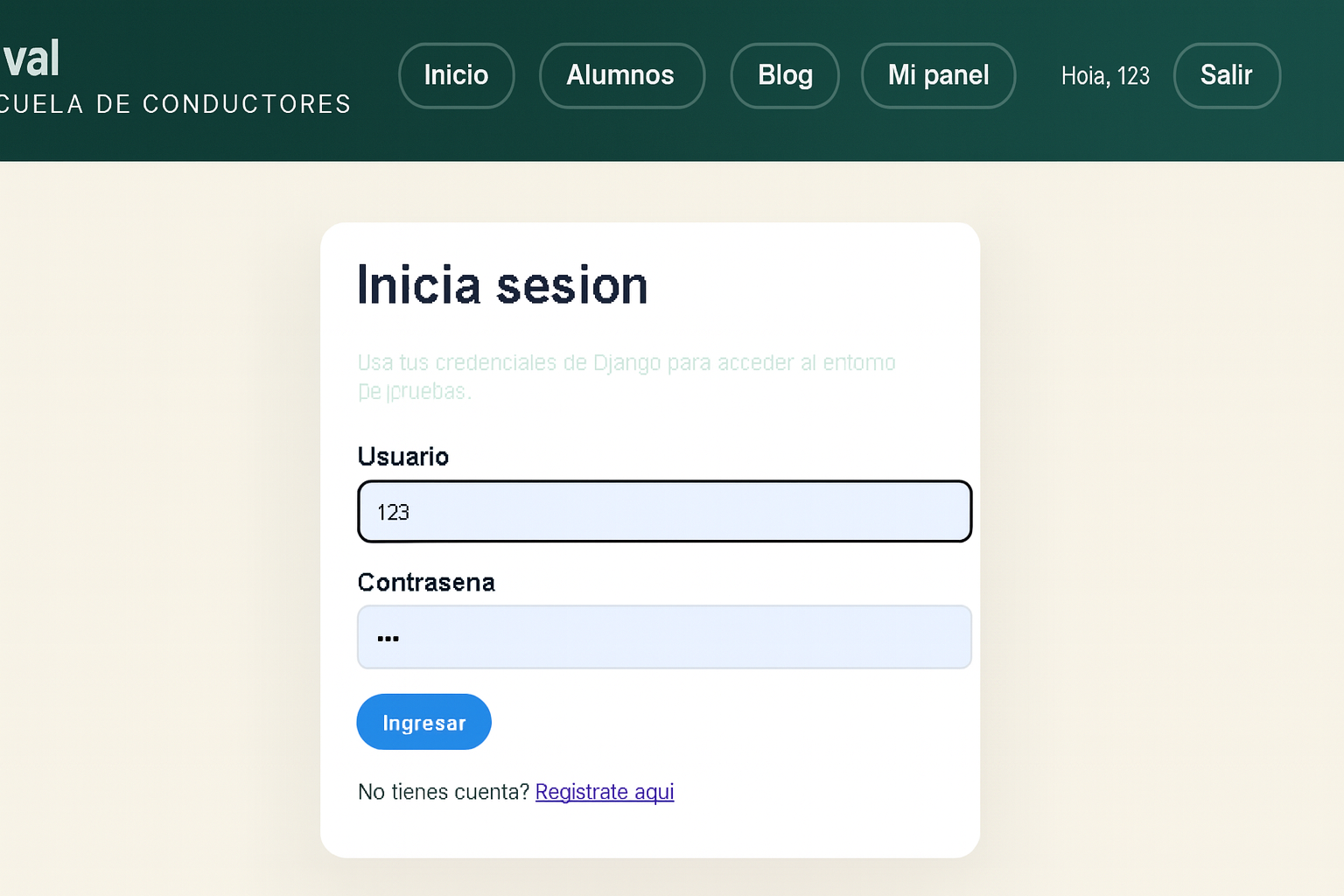1344x896 pixels.
Task: Click the 'No tienes cuenta?' text
Action: point(444,792)
